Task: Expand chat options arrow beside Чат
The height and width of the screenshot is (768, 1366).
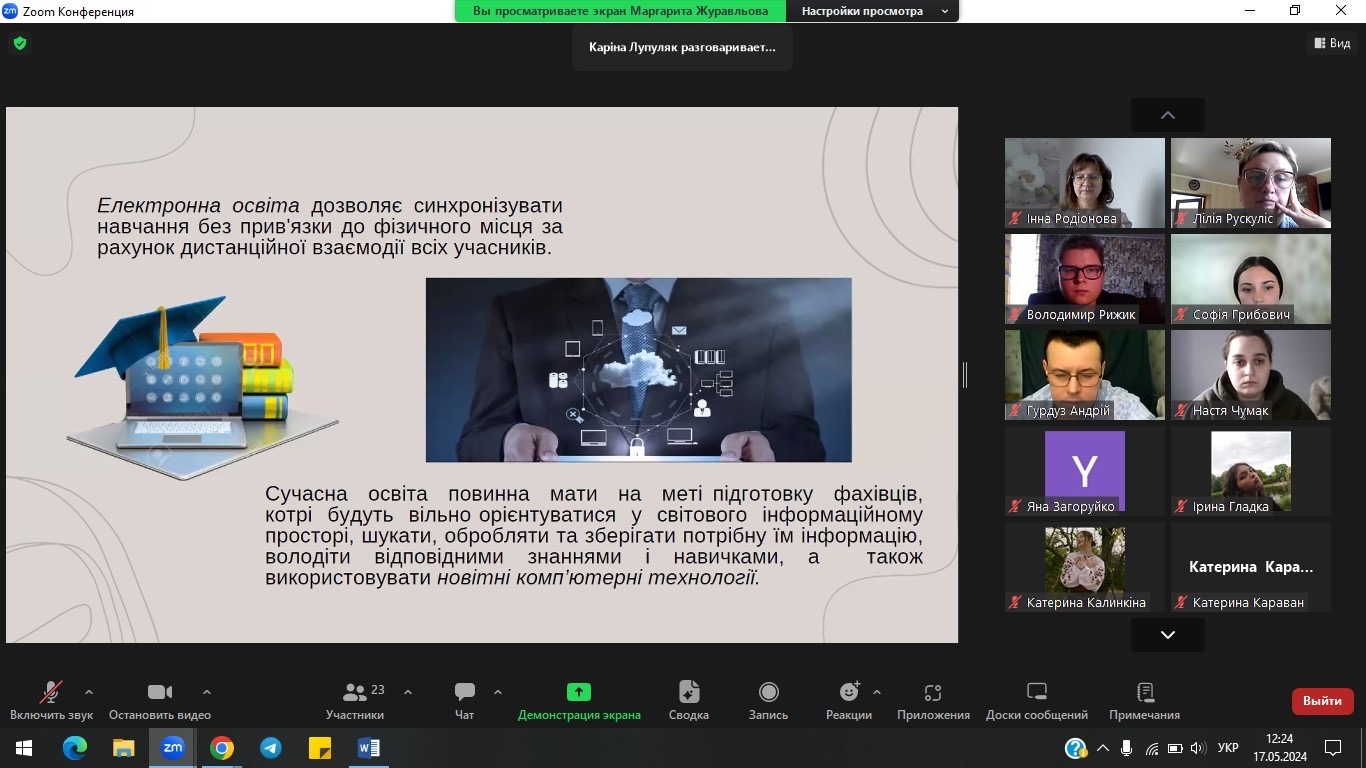Action: (498, 692)
